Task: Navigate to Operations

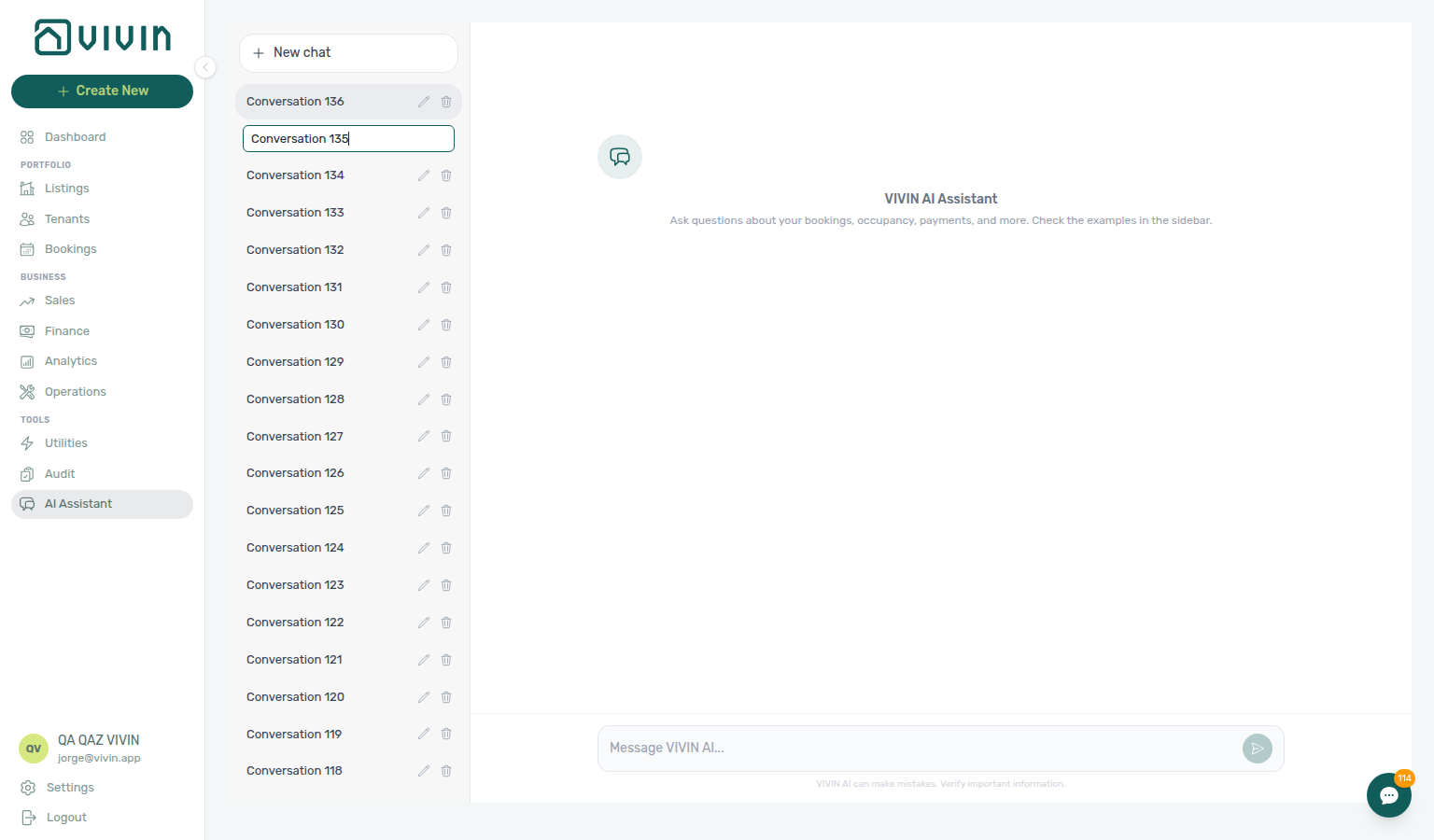Action: 102,392
